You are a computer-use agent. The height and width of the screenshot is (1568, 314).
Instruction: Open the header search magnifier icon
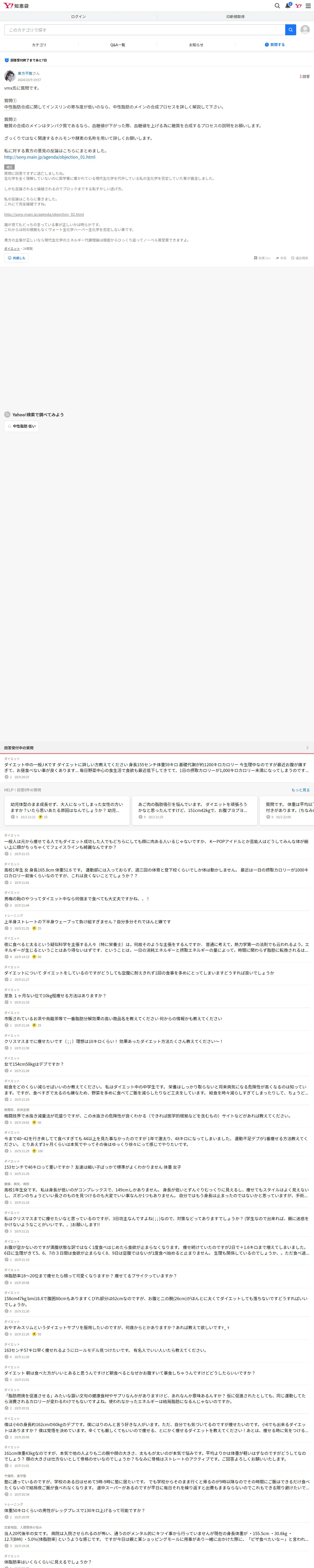pos(277,5)
